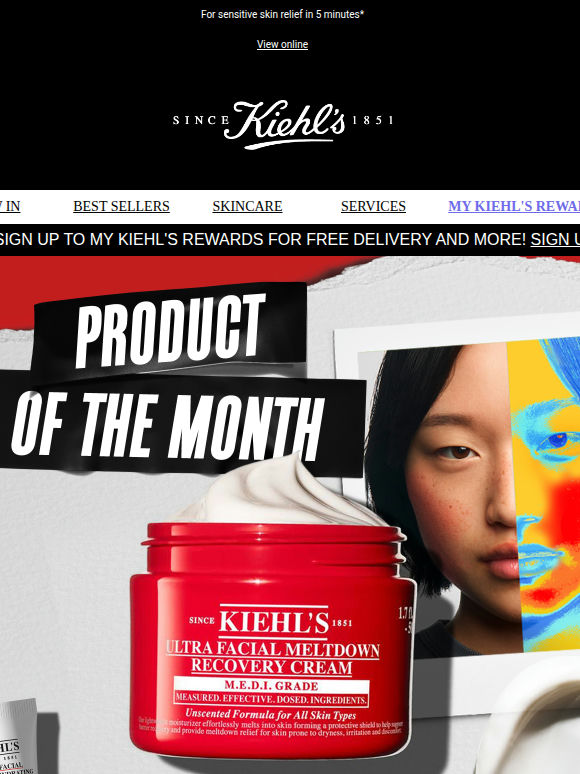Screen dimensions: 580x774
Task: Select the red Ultra Facial Meltdown jar
Action: 272,640
